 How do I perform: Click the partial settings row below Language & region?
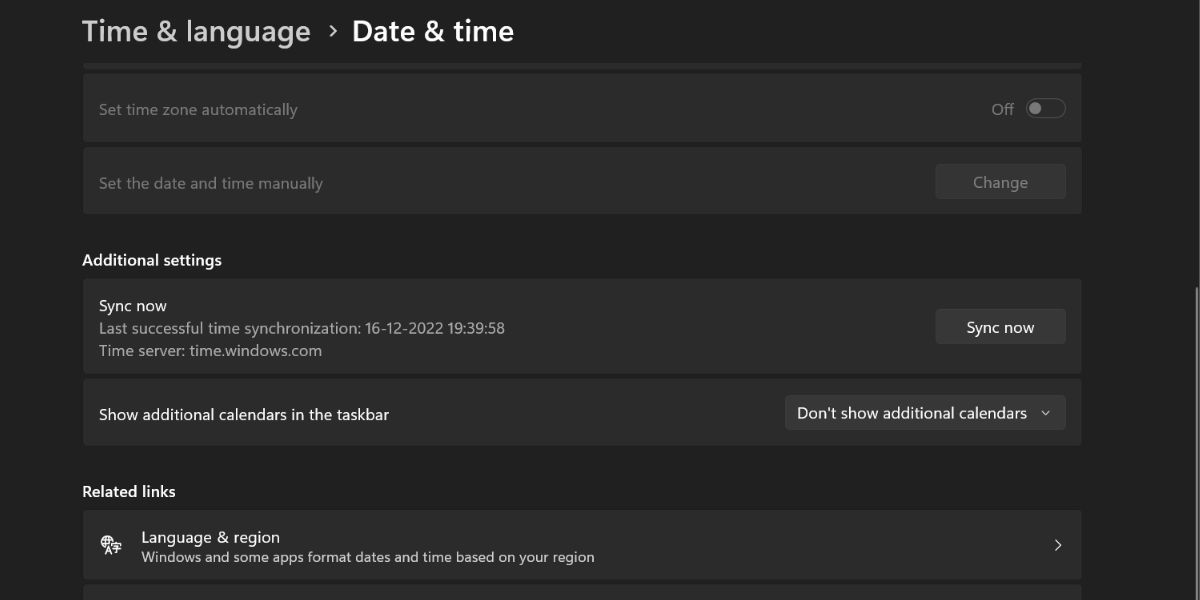click(x=580, y=594)
